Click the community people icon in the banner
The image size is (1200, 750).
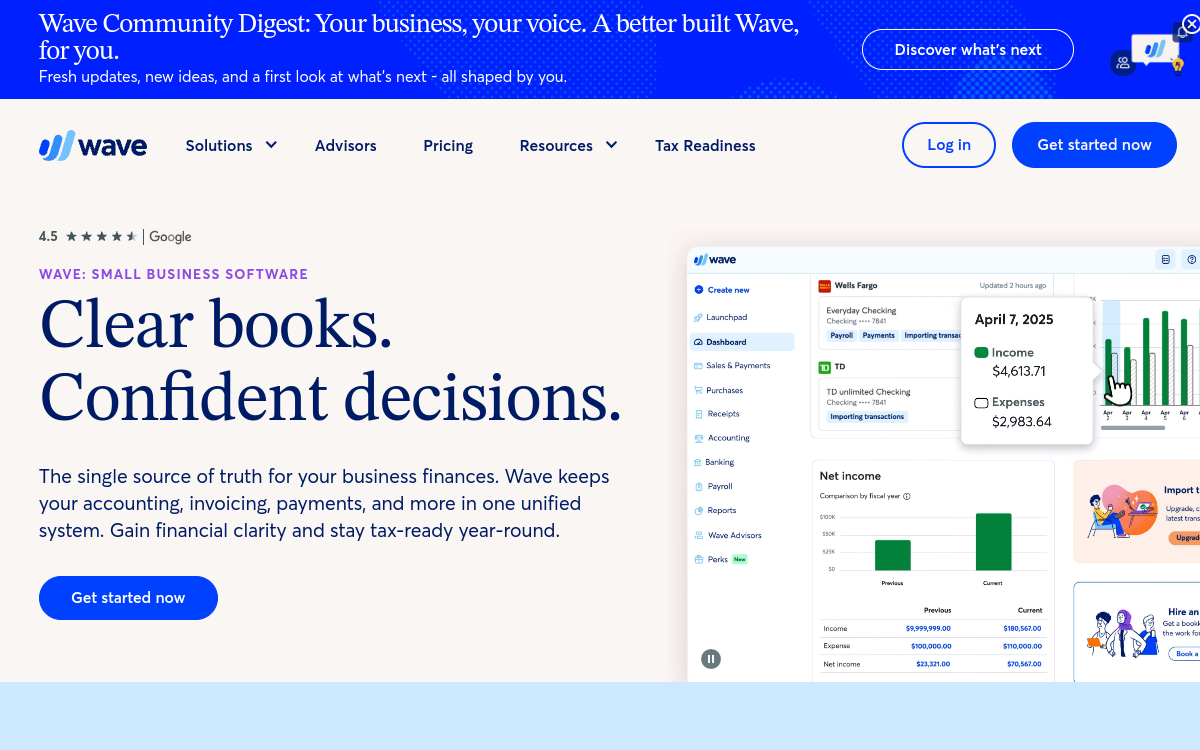(1123, 63)
